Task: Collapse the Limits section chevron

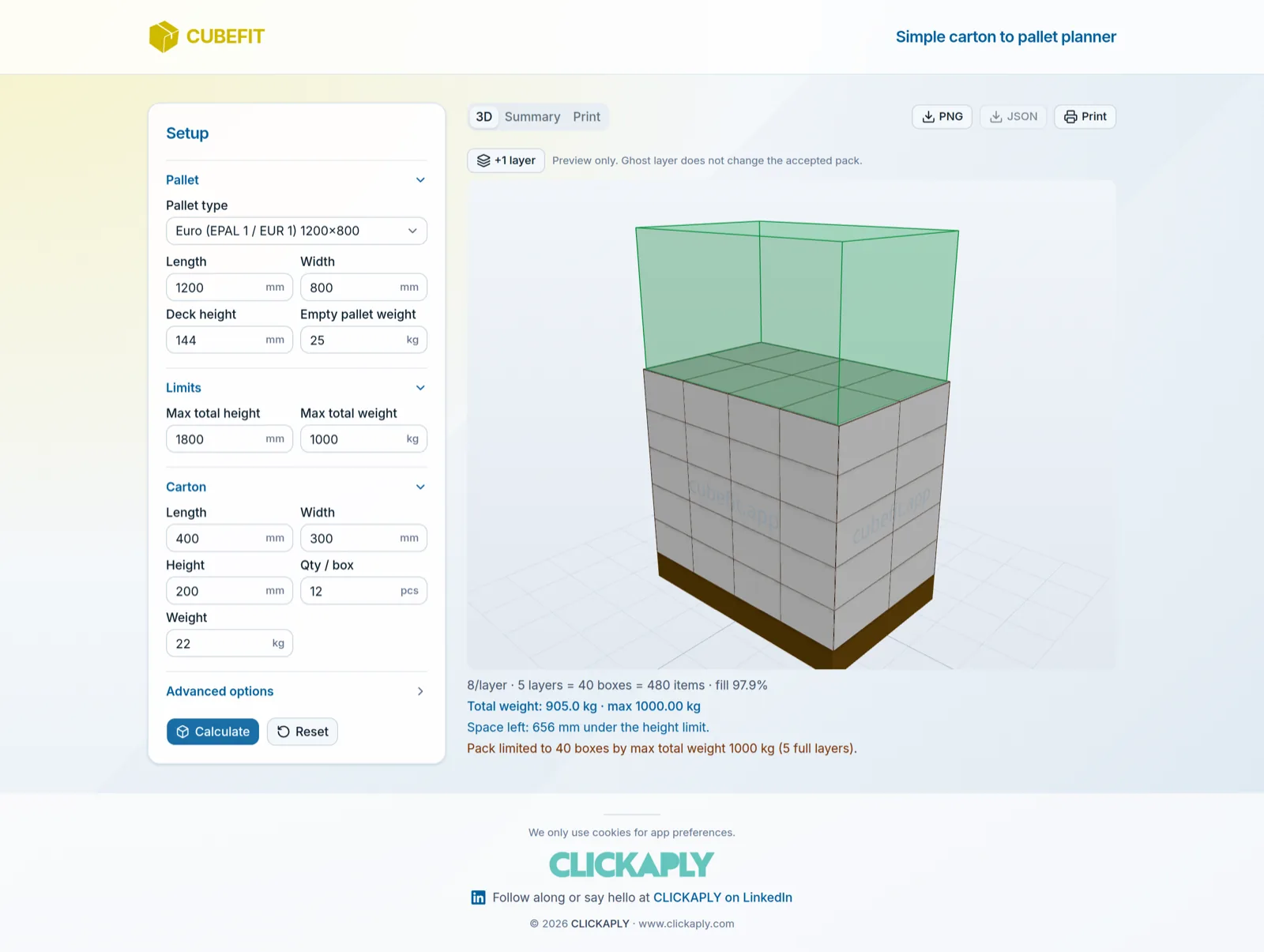Action: point(420,388)
